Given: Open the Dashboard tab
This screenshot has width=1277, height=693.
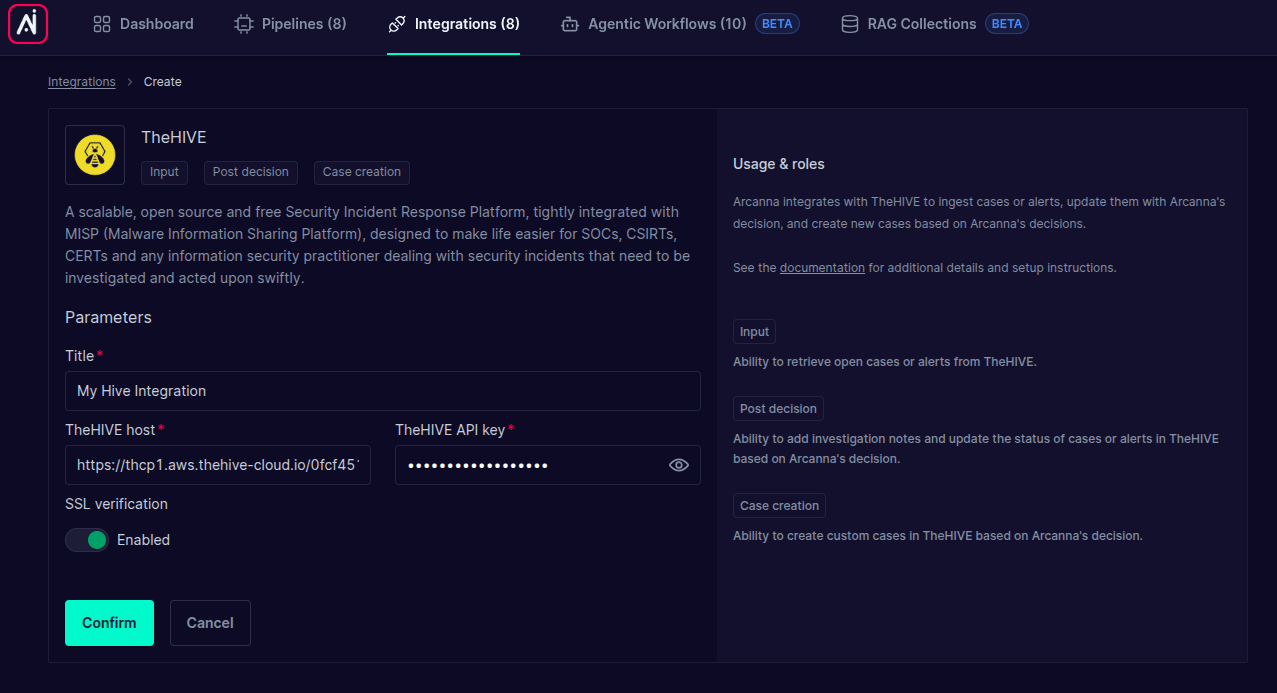Looking at the screenshot, I should click(x=143, y=24).
